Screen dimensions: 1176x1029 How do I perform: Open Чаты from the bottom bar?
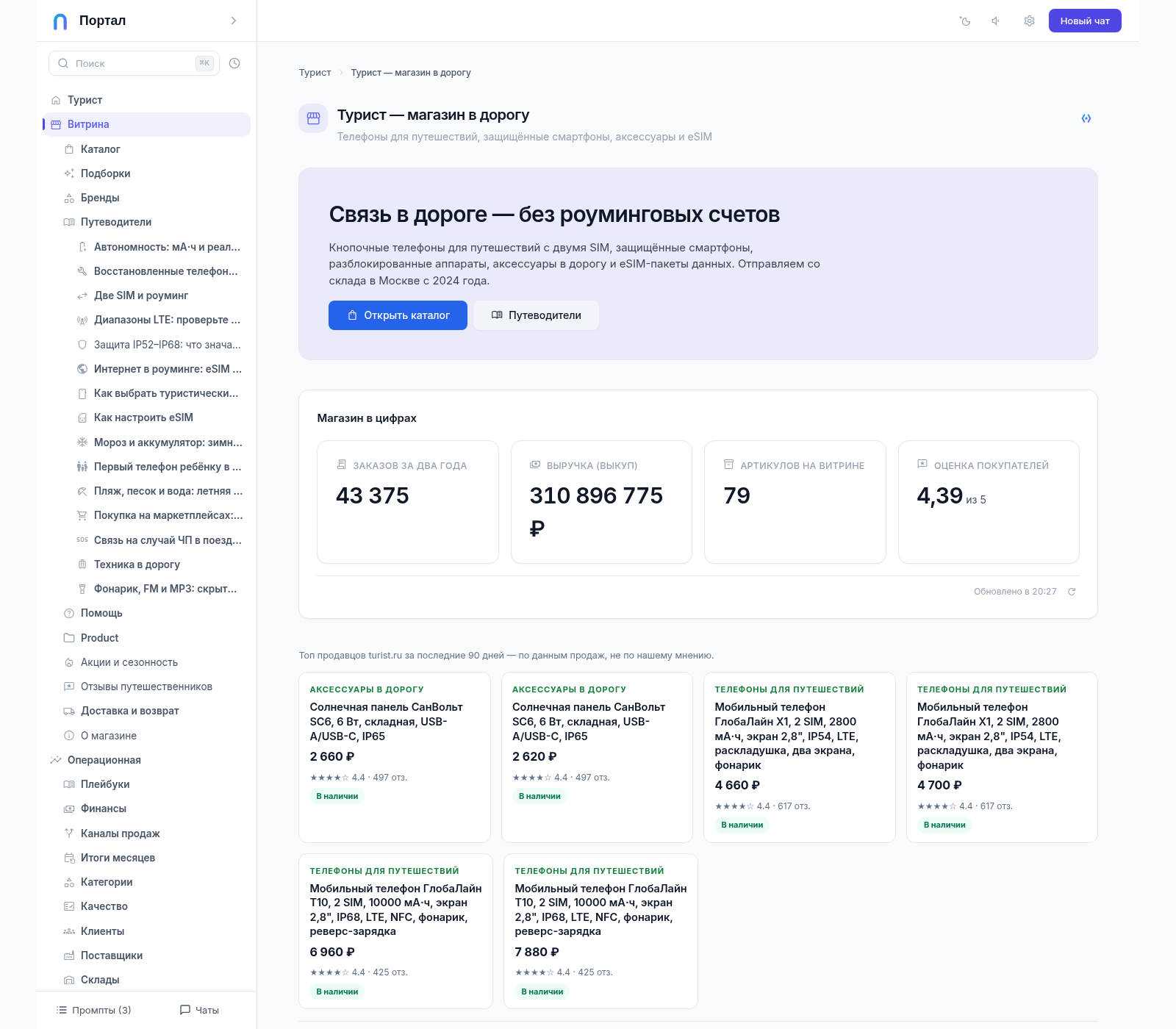[x=200, y=1010]
